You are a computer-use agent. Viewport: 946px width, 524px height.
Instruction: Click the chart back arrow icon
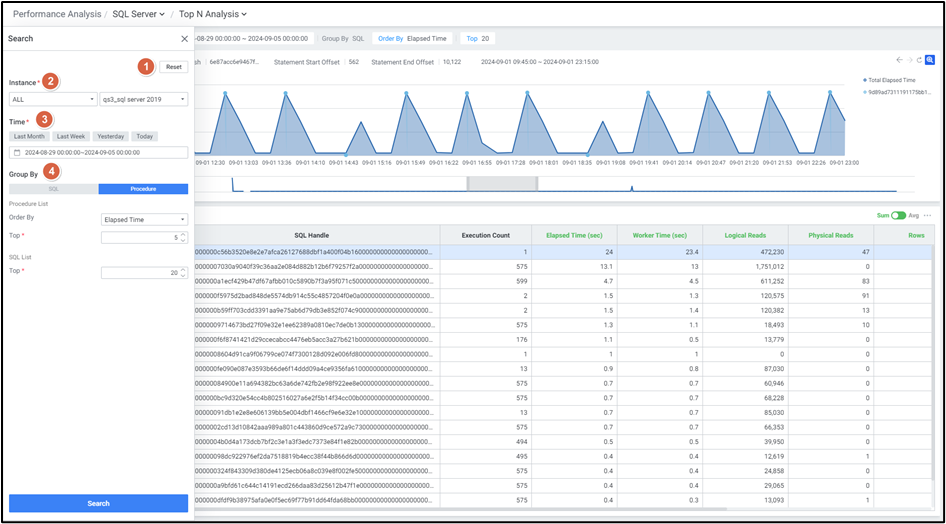coord(899,60)
